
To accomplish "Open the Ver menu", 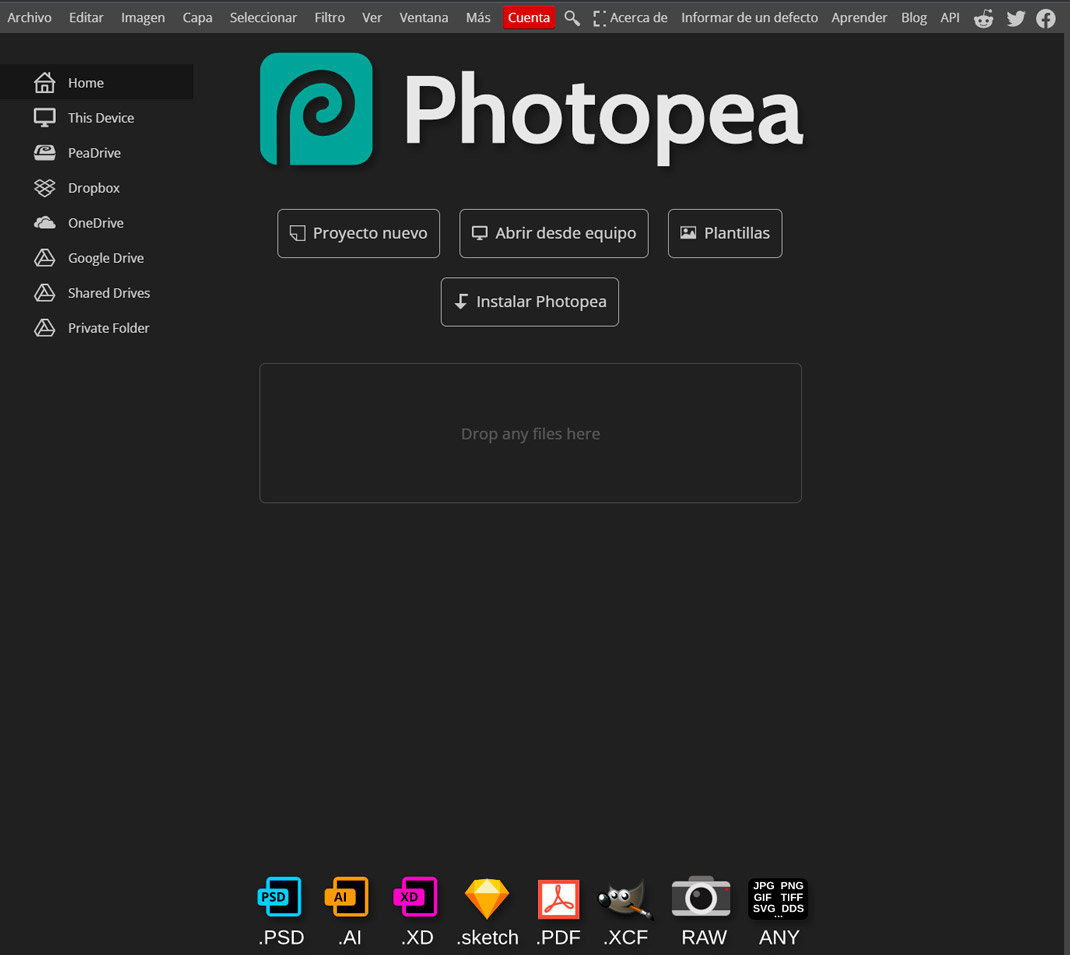I will [x=372, y=18].
